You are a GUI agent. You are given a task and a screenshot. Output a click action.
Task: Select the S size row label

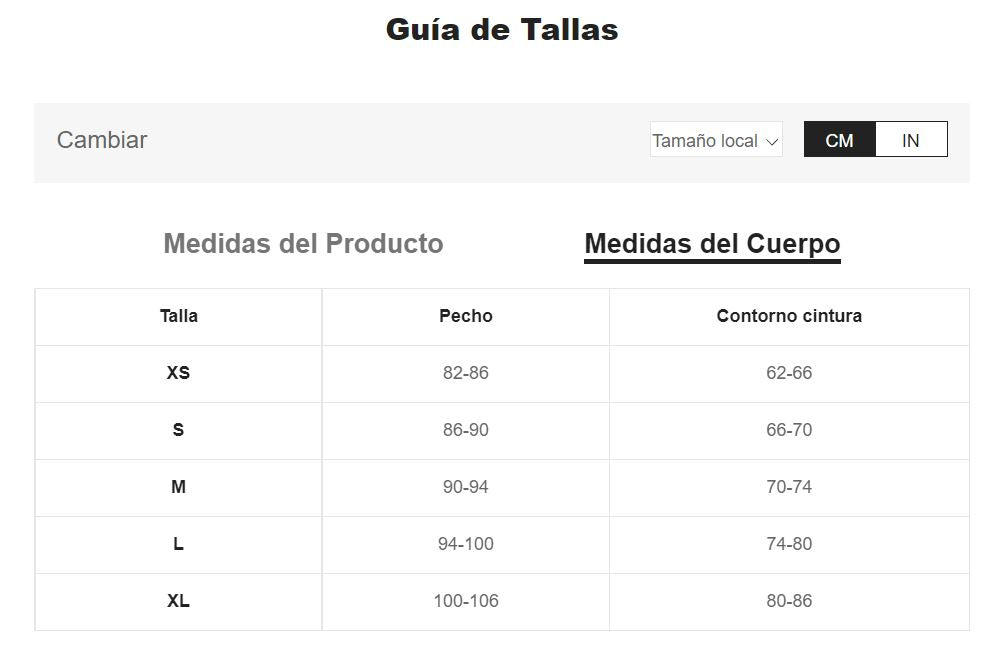click(178, 430)
